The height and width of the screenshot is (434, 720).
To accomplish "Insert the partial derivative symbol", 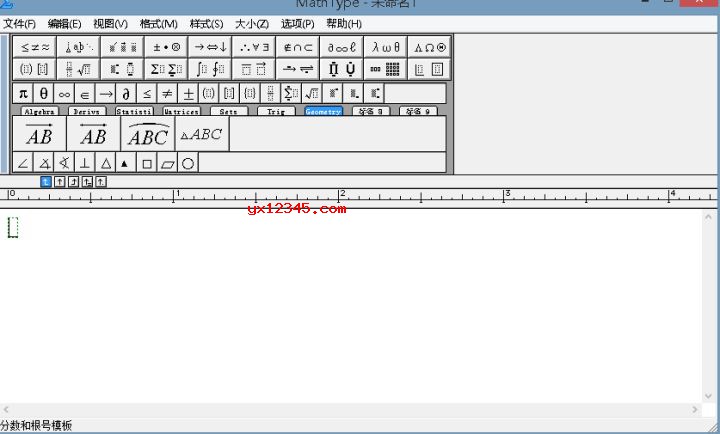I will [126, 94].
